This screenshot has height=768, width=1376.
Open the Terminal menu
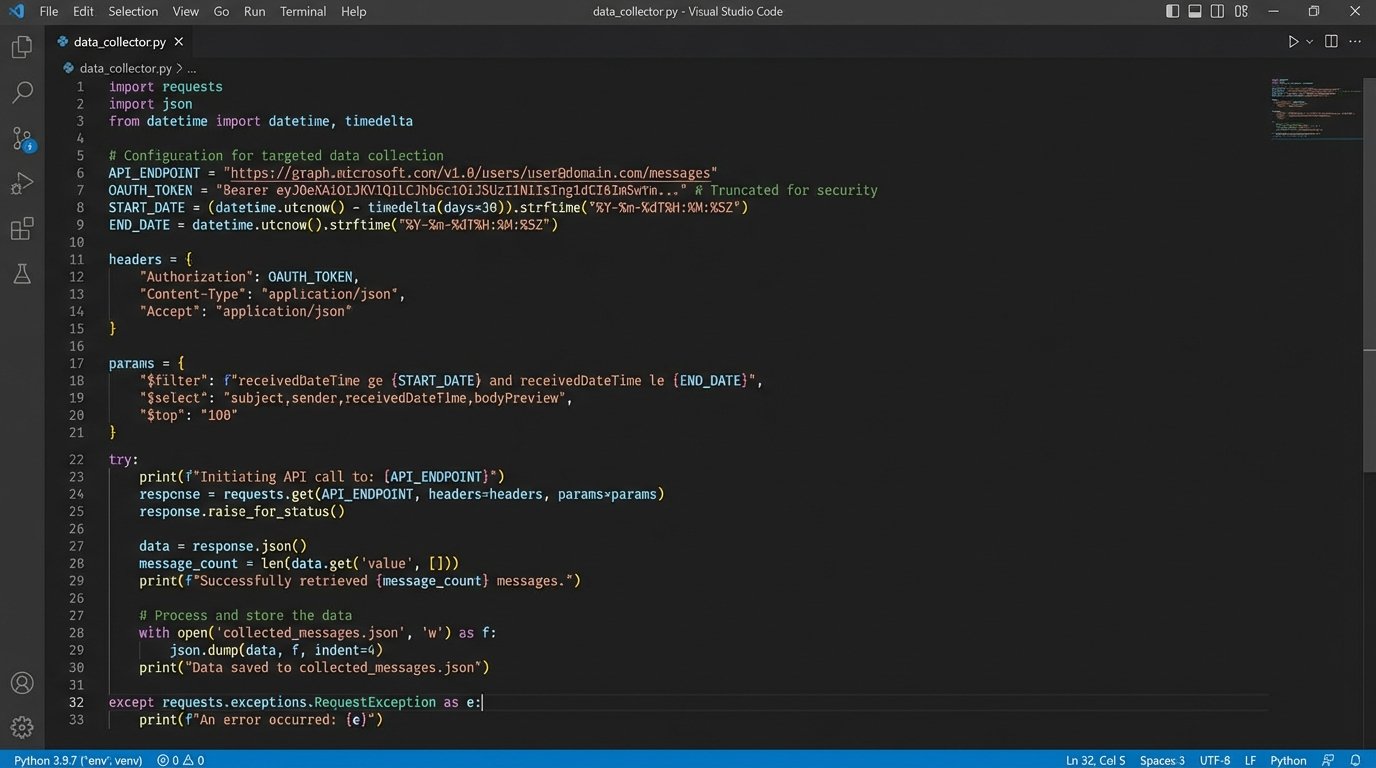303,11
